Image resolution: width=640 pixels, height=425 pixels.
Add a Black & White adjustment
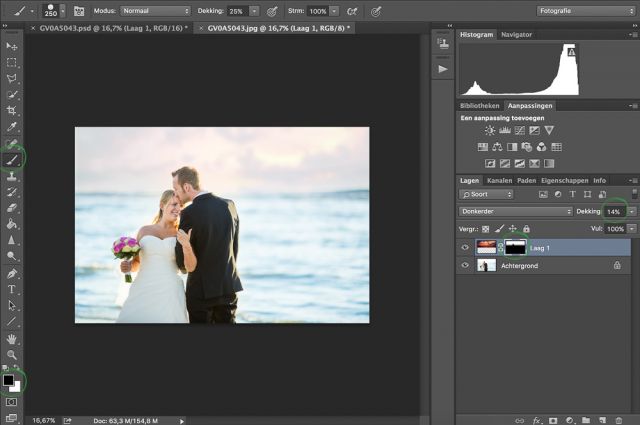512,147
